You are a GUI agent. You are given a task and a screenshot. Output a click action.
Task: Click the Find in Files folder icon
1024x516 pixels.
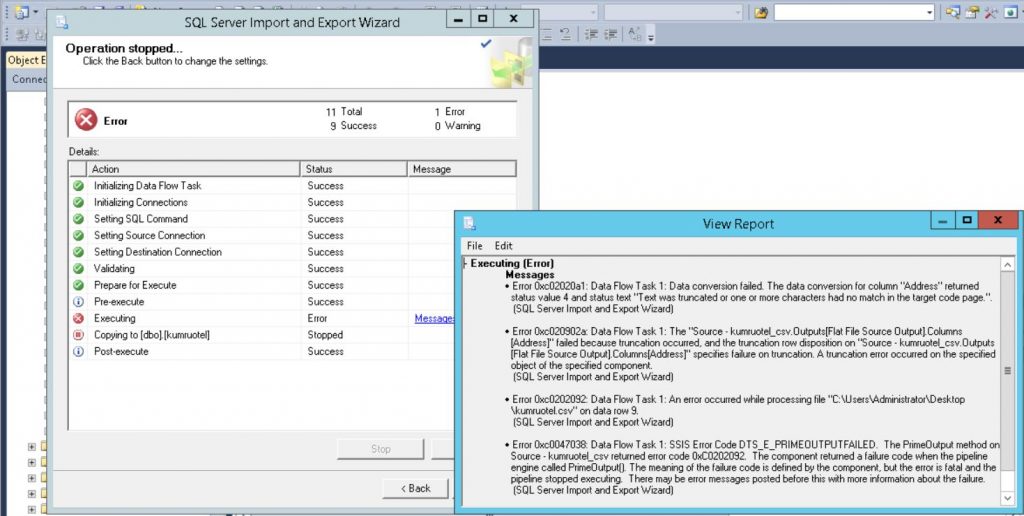point(761,12)
